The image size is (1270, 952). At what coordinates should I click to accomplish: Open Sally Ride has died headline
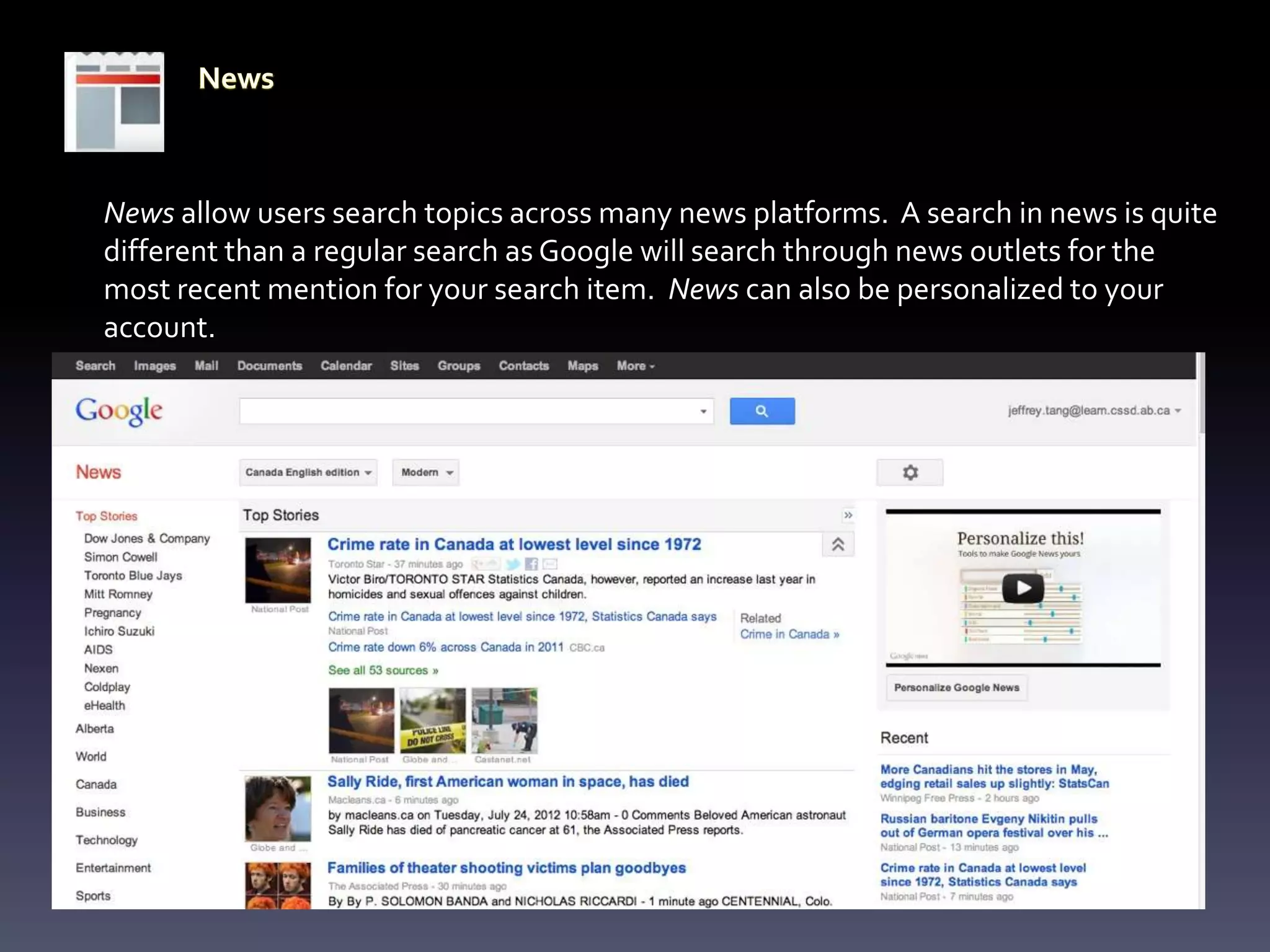(508, 782)
